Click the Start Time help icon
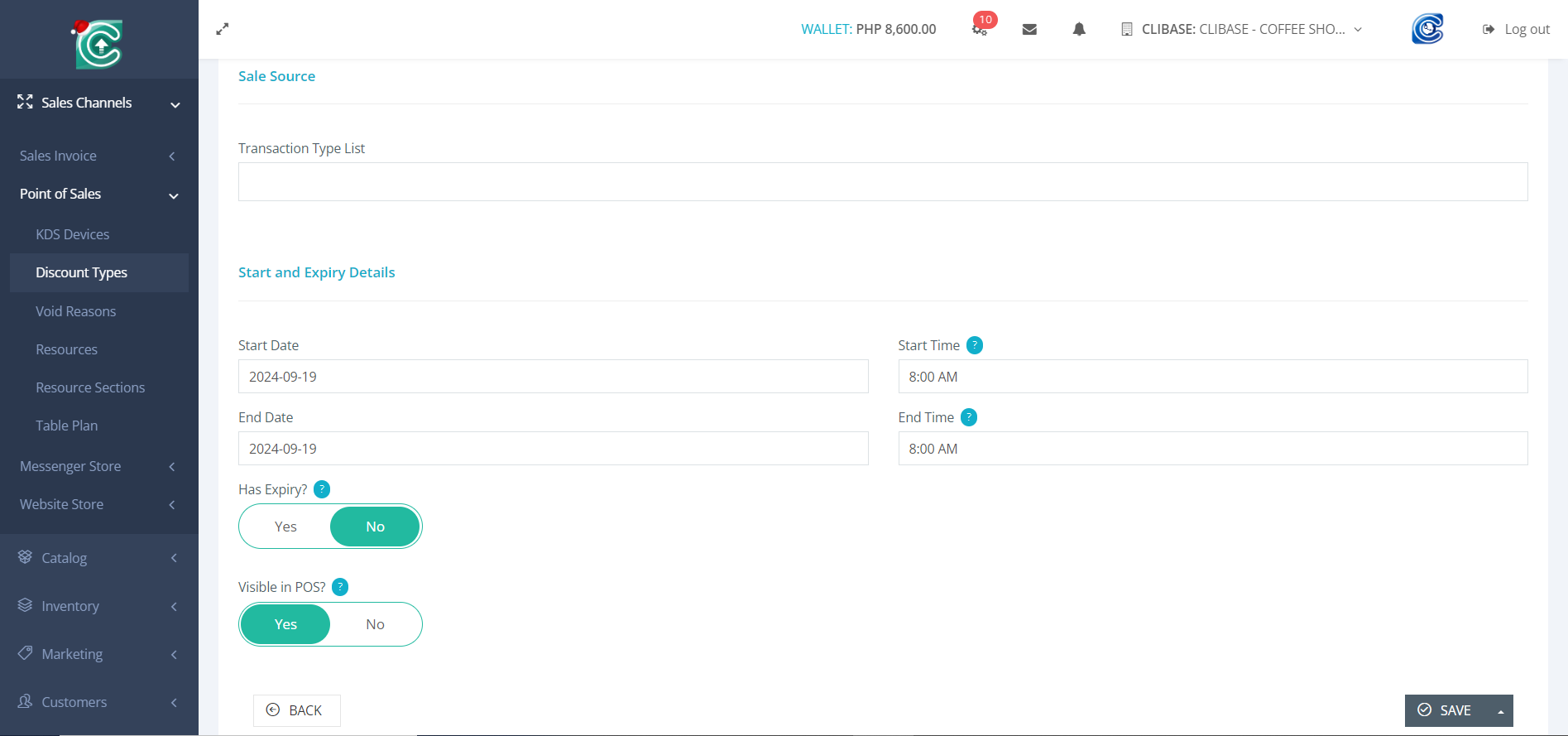 coord(975,345)
